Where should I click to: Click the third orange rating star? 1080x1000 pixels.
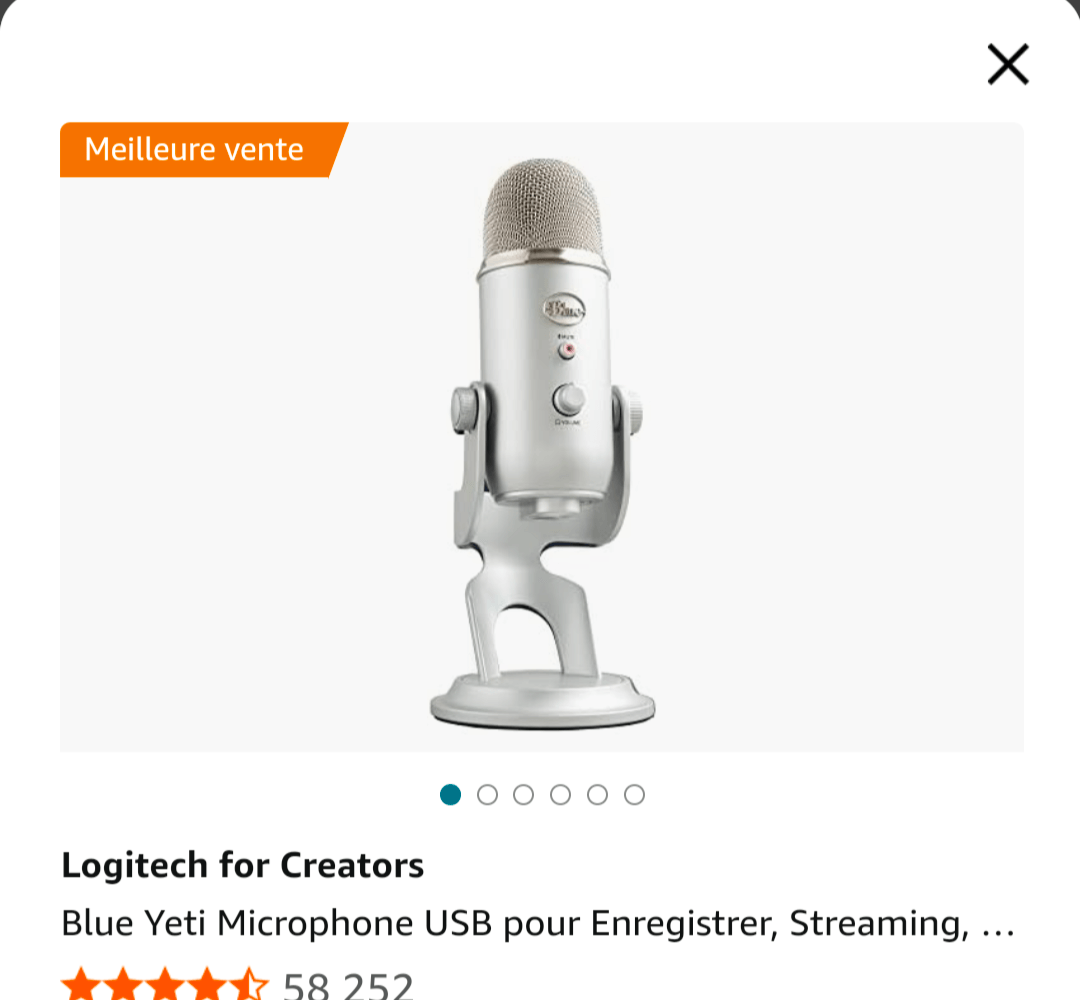coord(165,983)
